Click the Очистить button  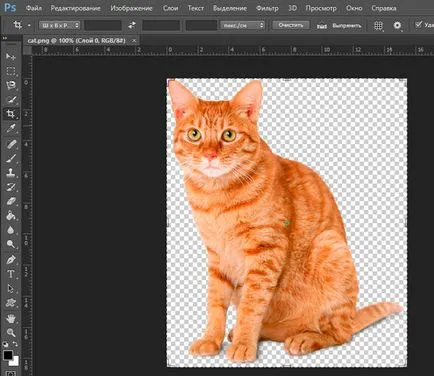[290, 25]
